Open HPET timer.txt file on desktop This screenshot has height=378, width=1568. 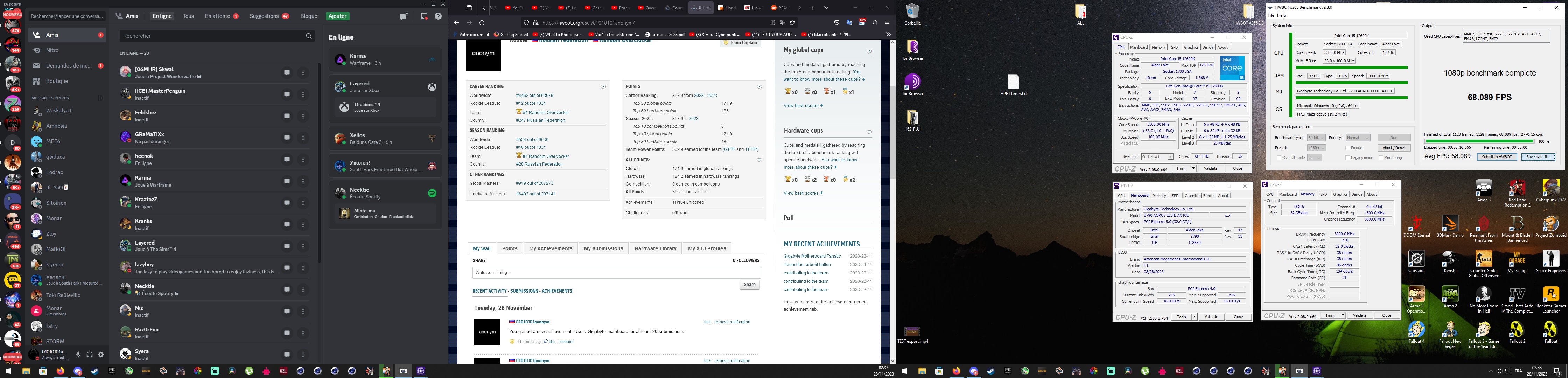1014,85
